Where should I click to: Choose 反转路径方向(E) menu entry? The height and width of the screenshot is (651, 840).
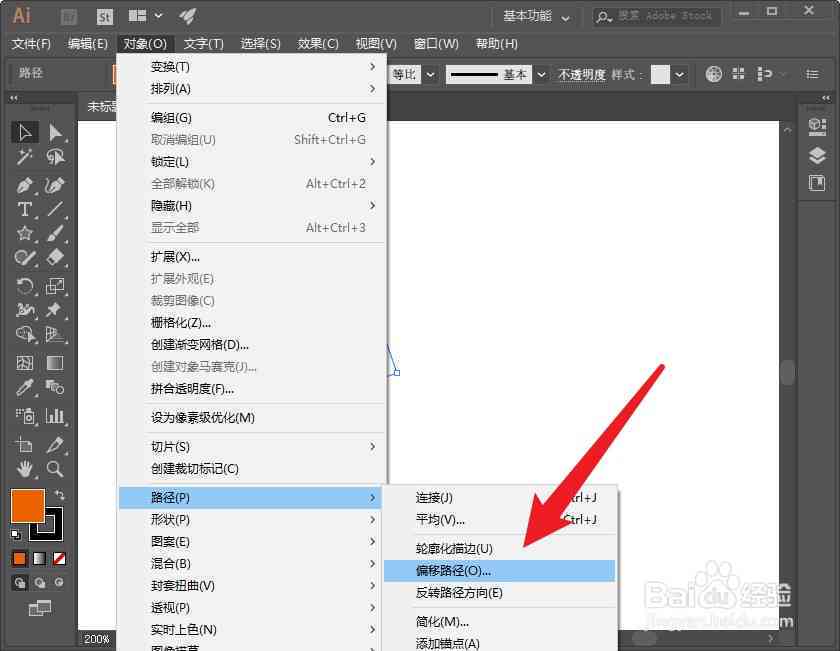tap(499, 593)
